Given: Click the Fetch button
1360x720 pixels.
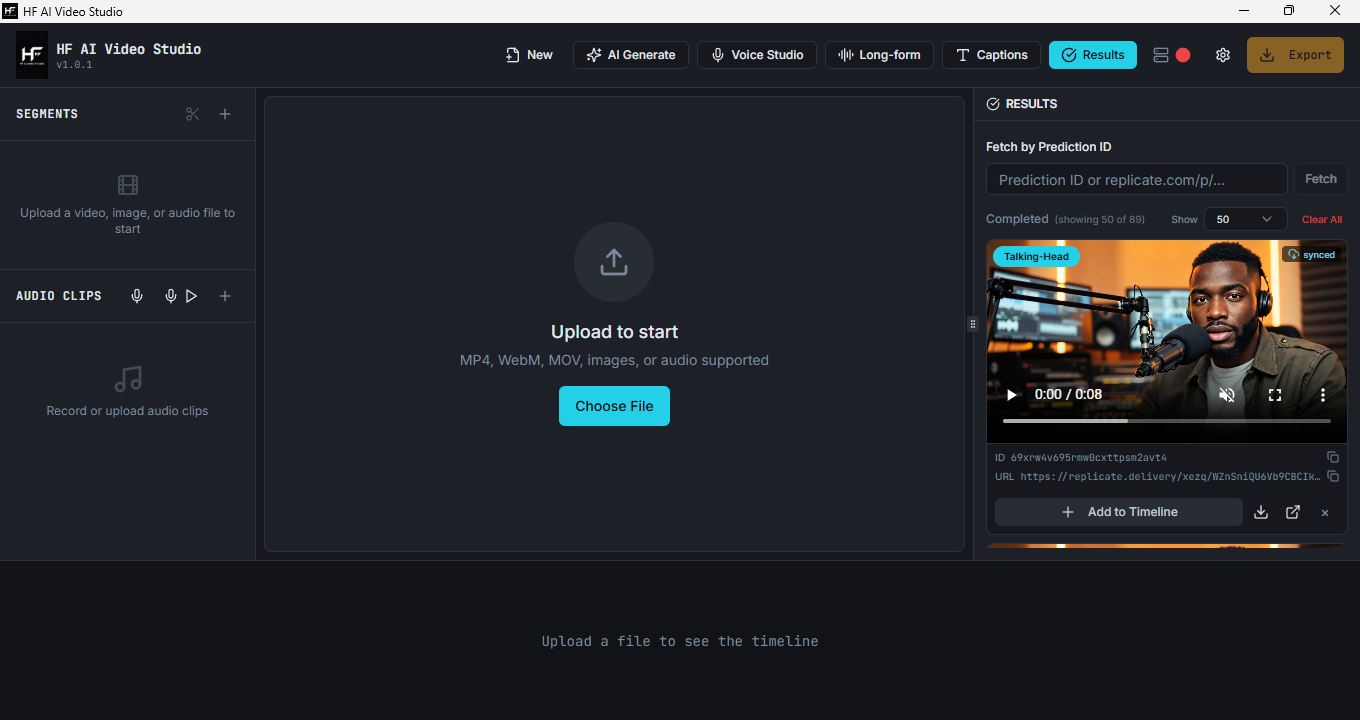Looking at the screenshot, I should pos(1321,179).
